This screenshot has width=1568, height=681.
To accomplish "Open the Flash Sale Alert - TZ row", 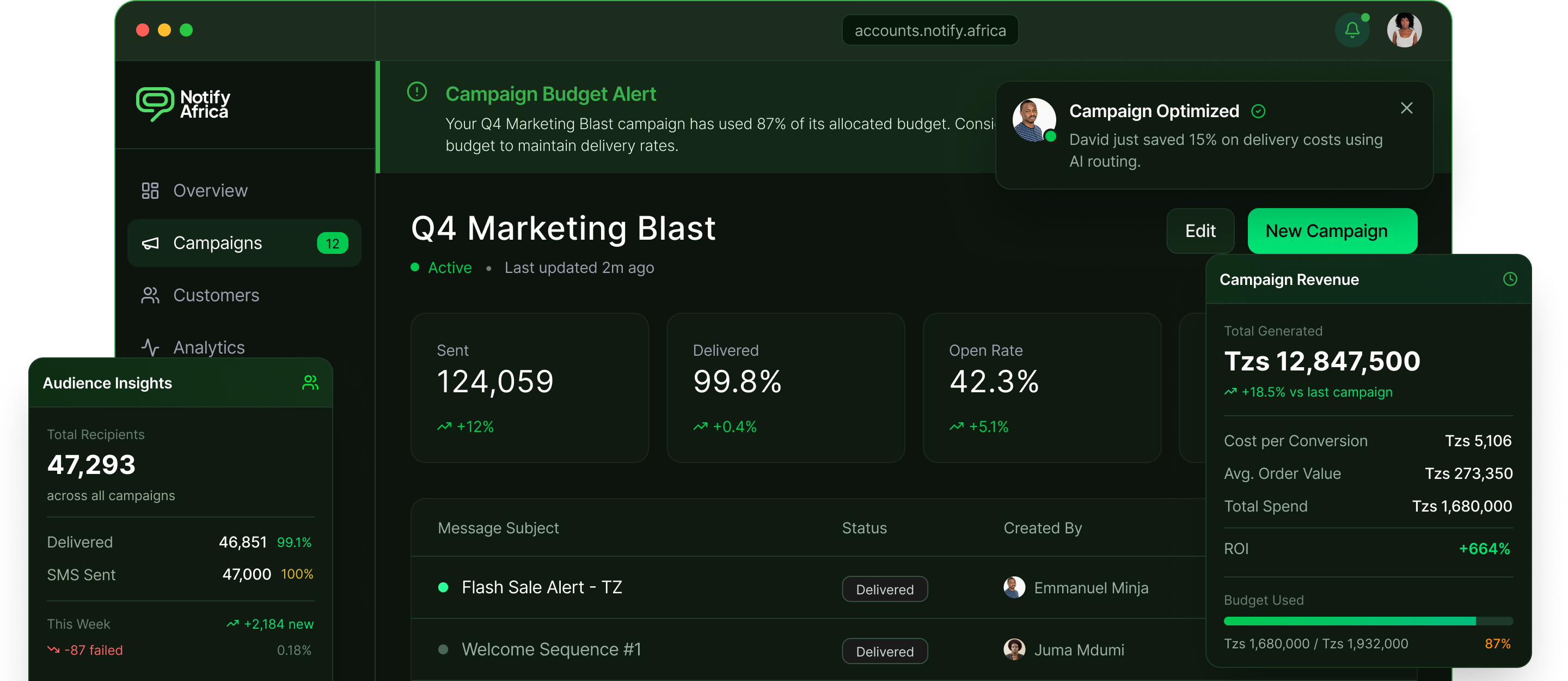I will tap(541, 587).
